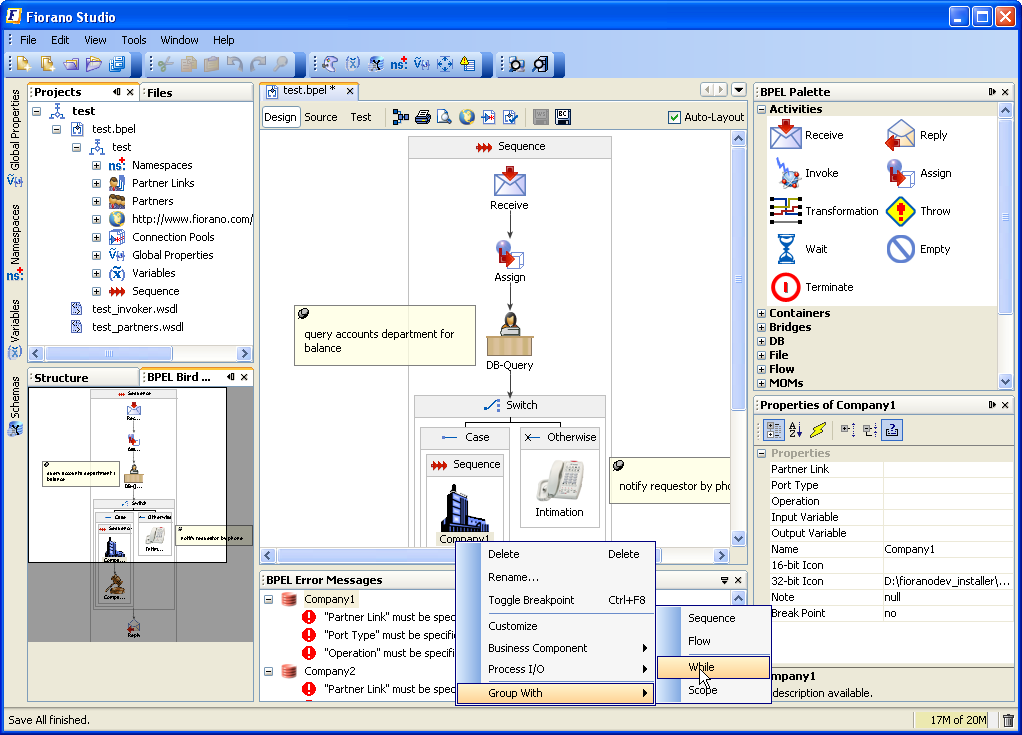This screenshot has width=1022, height=735.
Task: Choose the Transformation activity
Action: pos(824,211)
